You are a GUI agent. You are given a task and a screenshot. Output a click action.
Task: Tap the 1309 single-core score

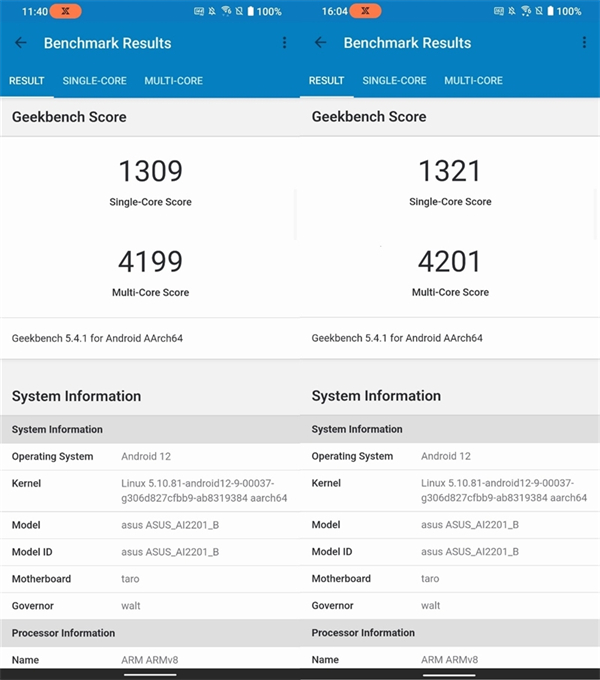click(150, 171)
